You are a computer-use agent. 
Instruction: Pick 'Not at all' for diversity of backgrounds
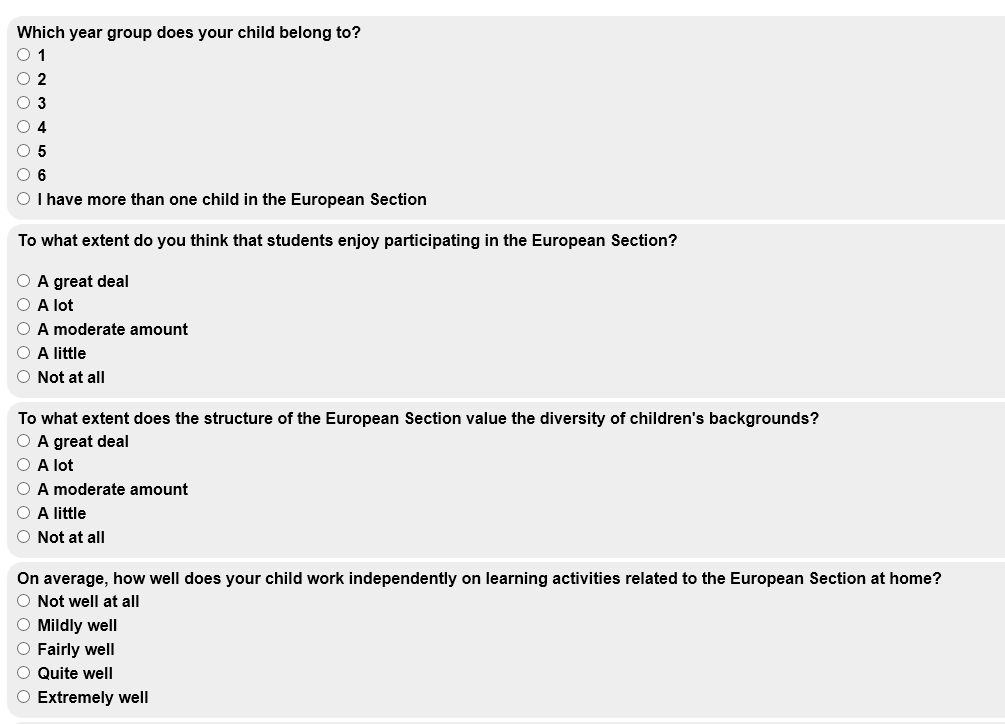(x=24, y=537)
